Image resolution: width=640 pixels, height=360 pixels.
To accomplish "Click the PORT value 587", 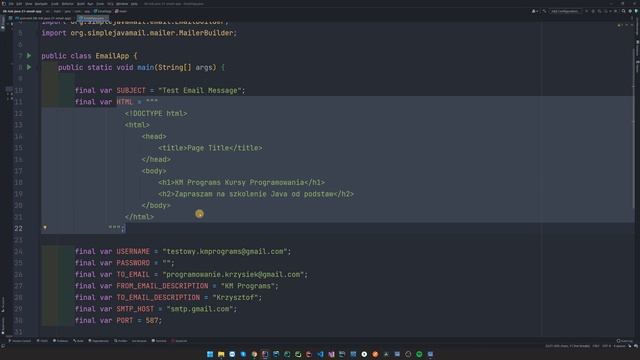I will [x=152, y=320].
